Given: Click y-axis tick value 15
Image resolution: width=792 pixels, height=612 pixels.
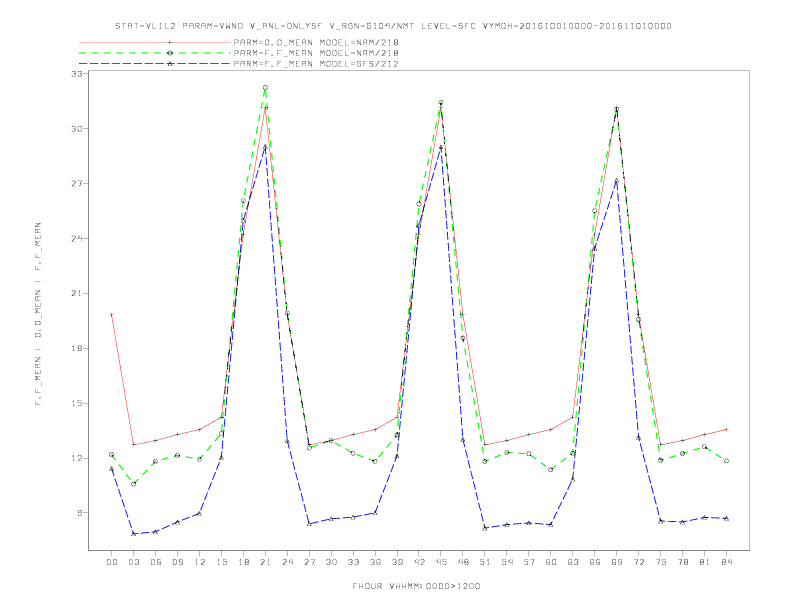Looking at the screenshot, I should tap(77, 403).
